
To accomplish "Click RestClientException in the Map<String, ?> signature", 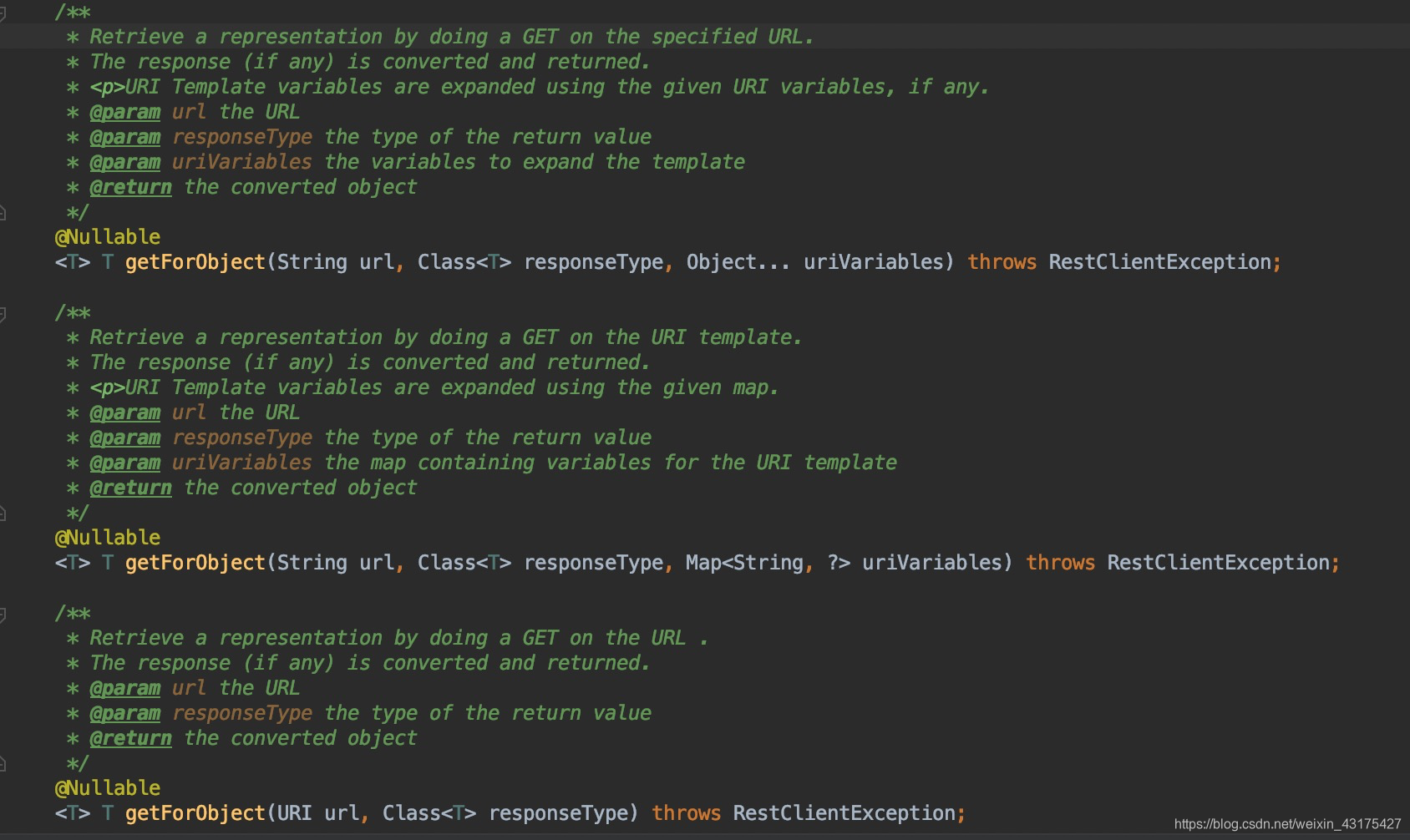I will point(1219,563).
